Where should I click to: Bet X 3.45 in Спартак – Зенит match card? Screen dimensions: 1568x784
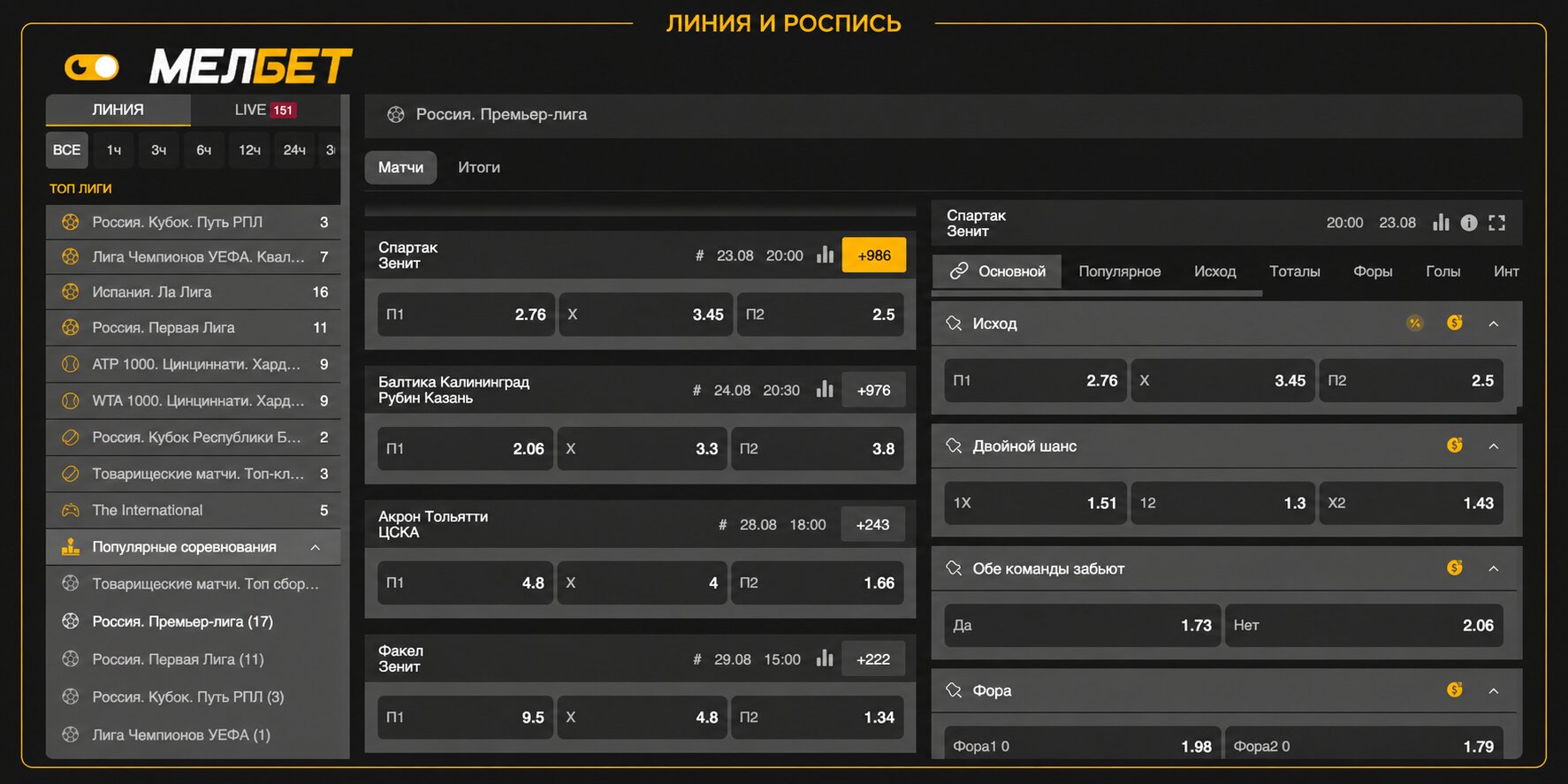(645, 315)
